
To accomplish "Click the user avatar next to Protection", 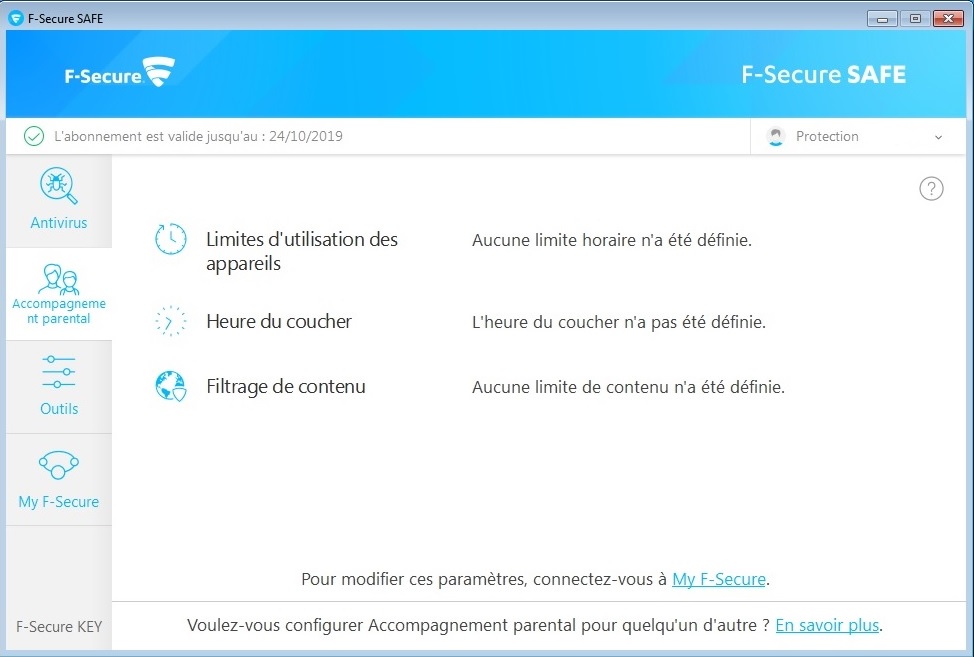I will point(775,136).
